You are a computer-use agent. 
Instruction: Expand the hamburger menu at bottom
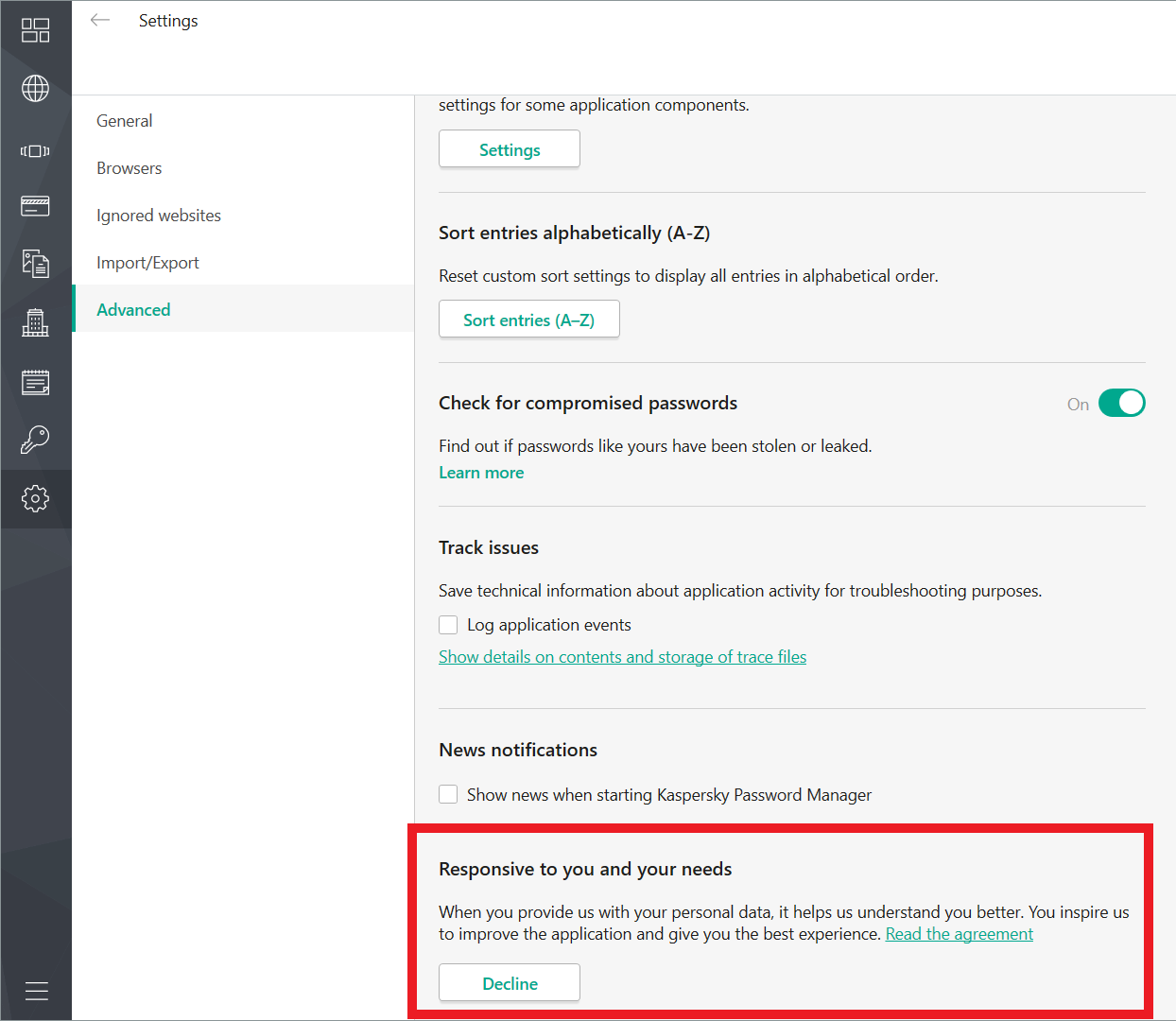36,991
